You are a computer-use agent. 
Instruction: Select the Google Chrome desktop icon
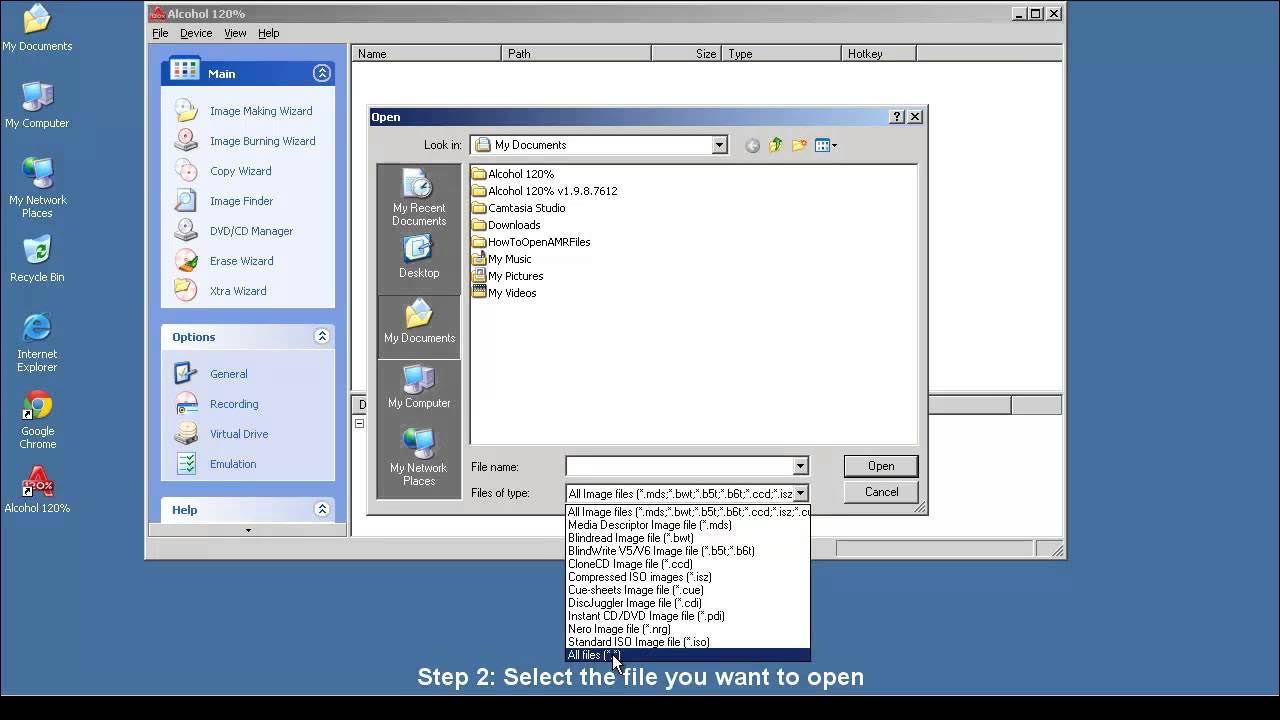(x=37, y=420)
